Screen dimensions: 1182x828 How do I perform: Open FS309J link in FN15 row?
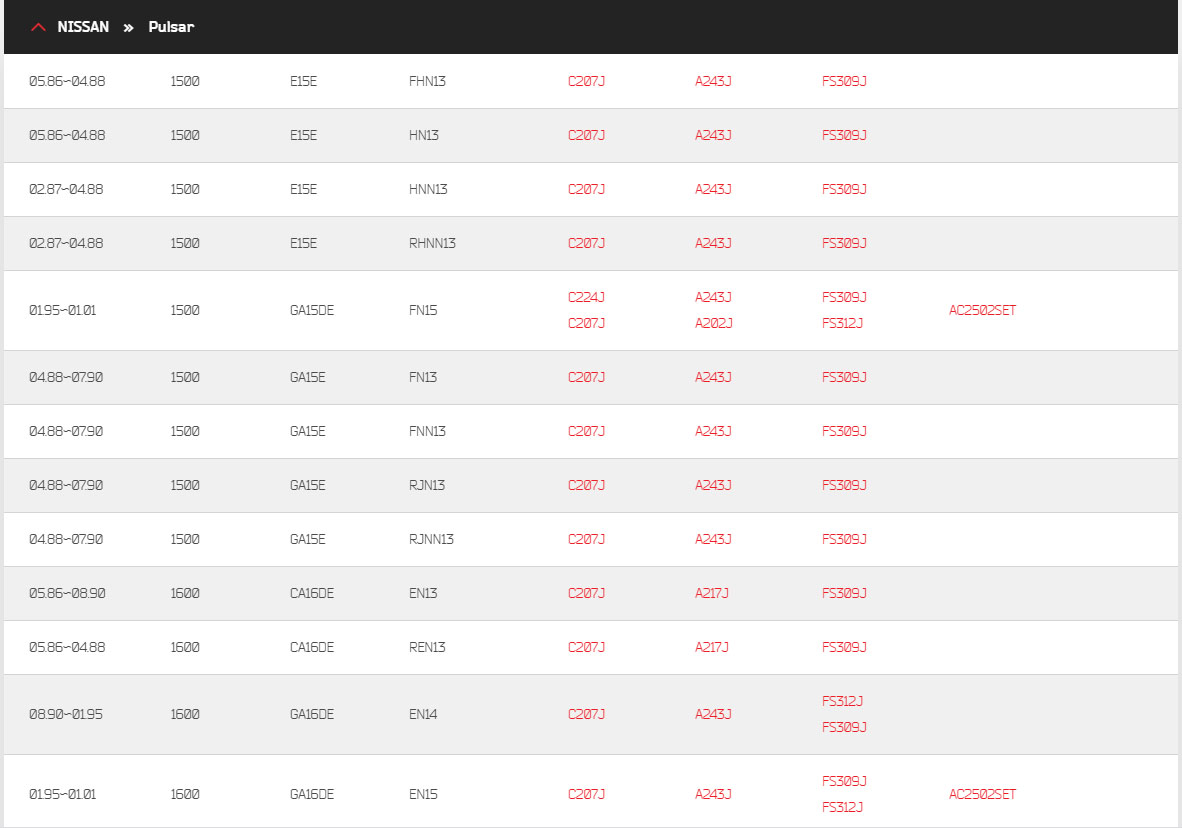844,297
